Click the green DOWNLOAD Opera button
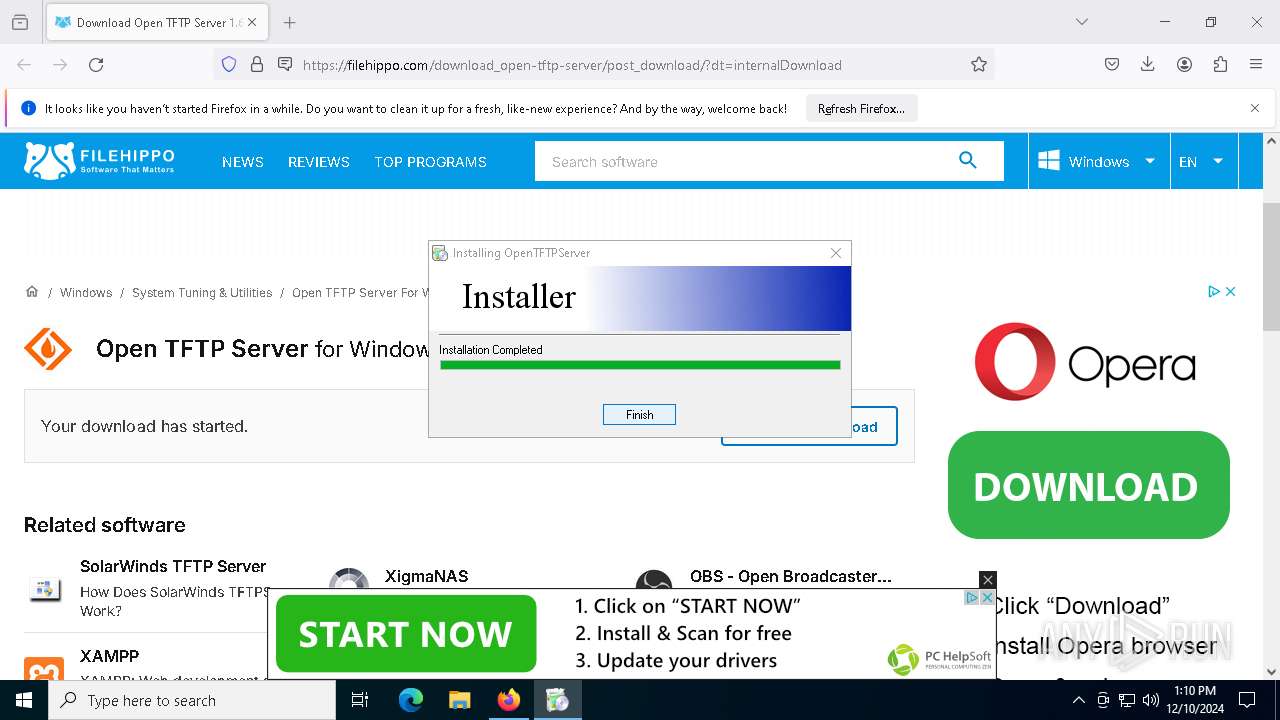 pyautogui.click(x=1088, y=485)
